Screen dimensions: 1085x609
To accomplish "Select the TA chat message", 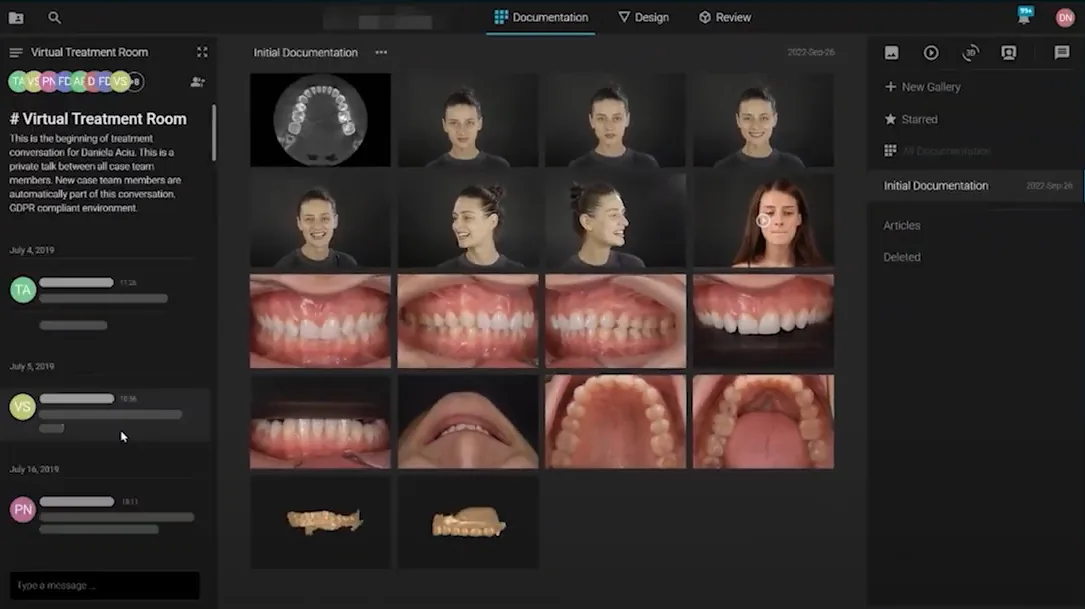I will click(x=104, y=303).
